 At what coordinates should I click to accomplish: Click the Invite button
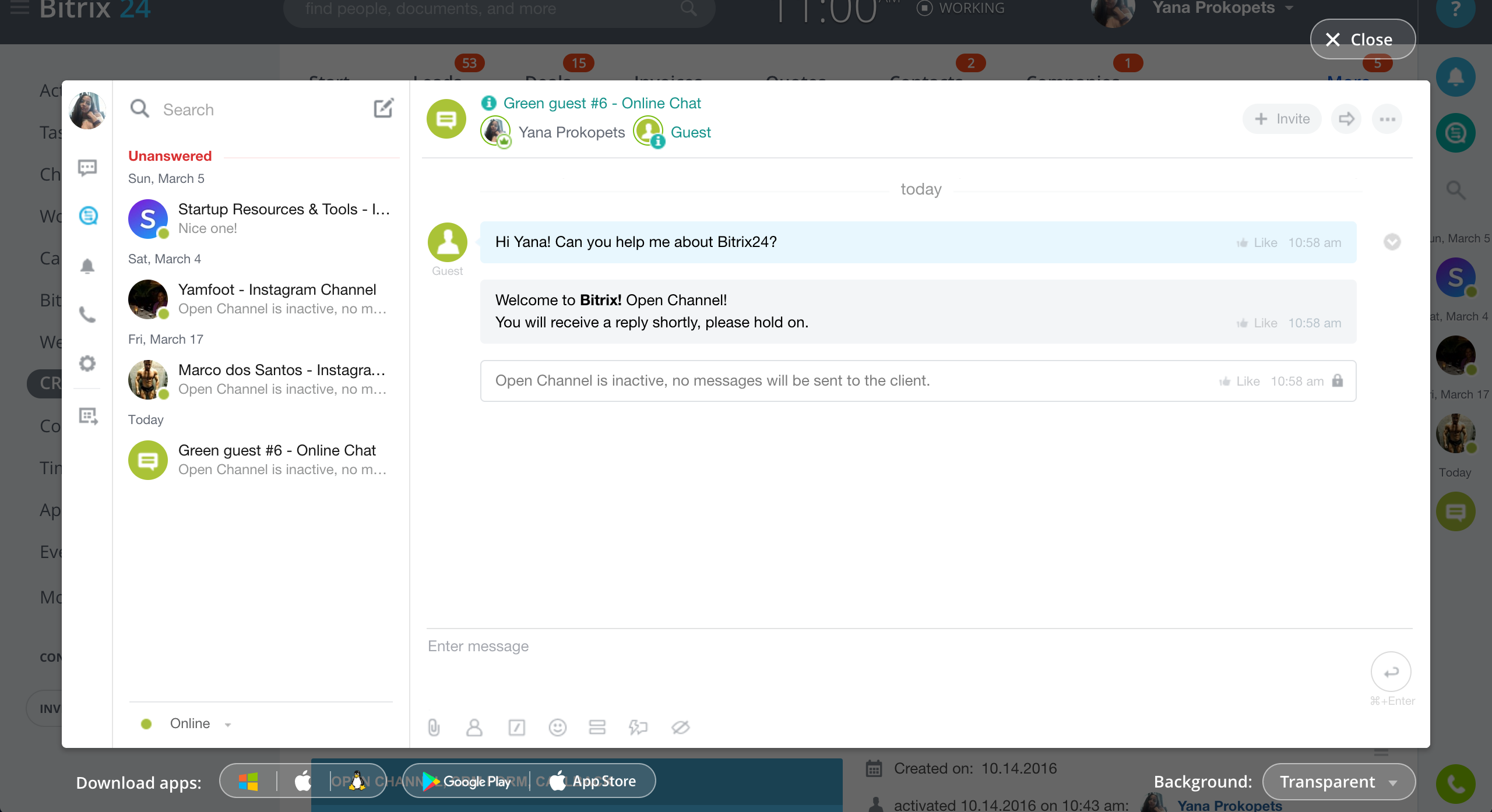[1282, 119]
